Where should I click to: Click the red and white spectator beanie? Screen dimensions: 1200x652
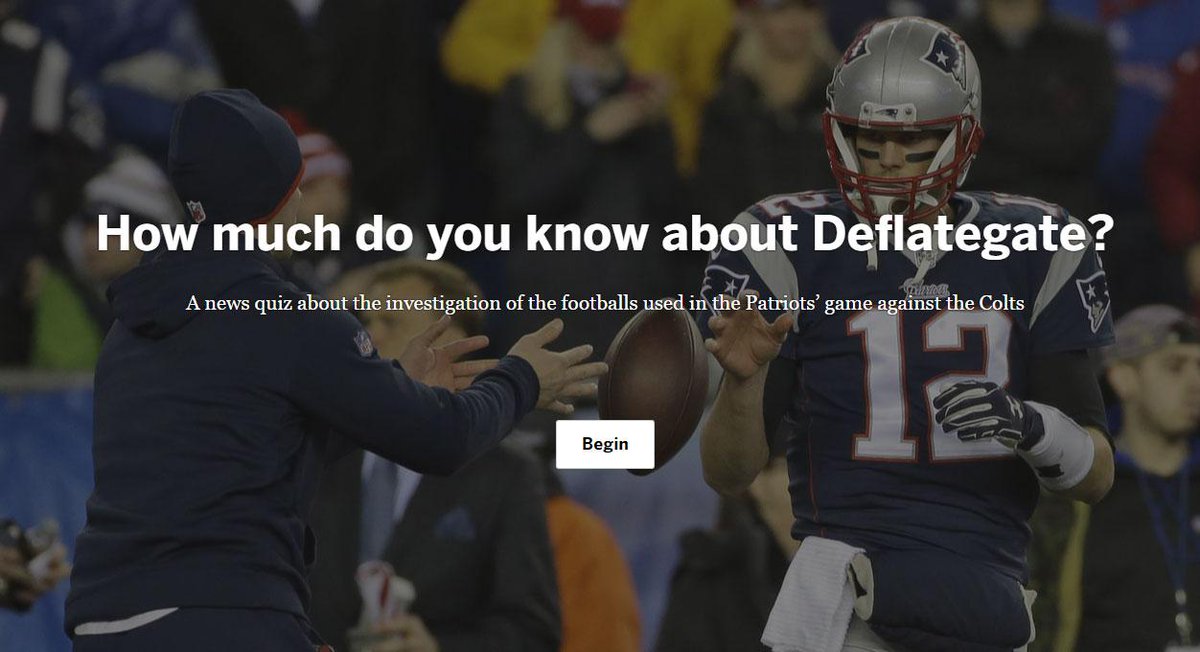320,154
